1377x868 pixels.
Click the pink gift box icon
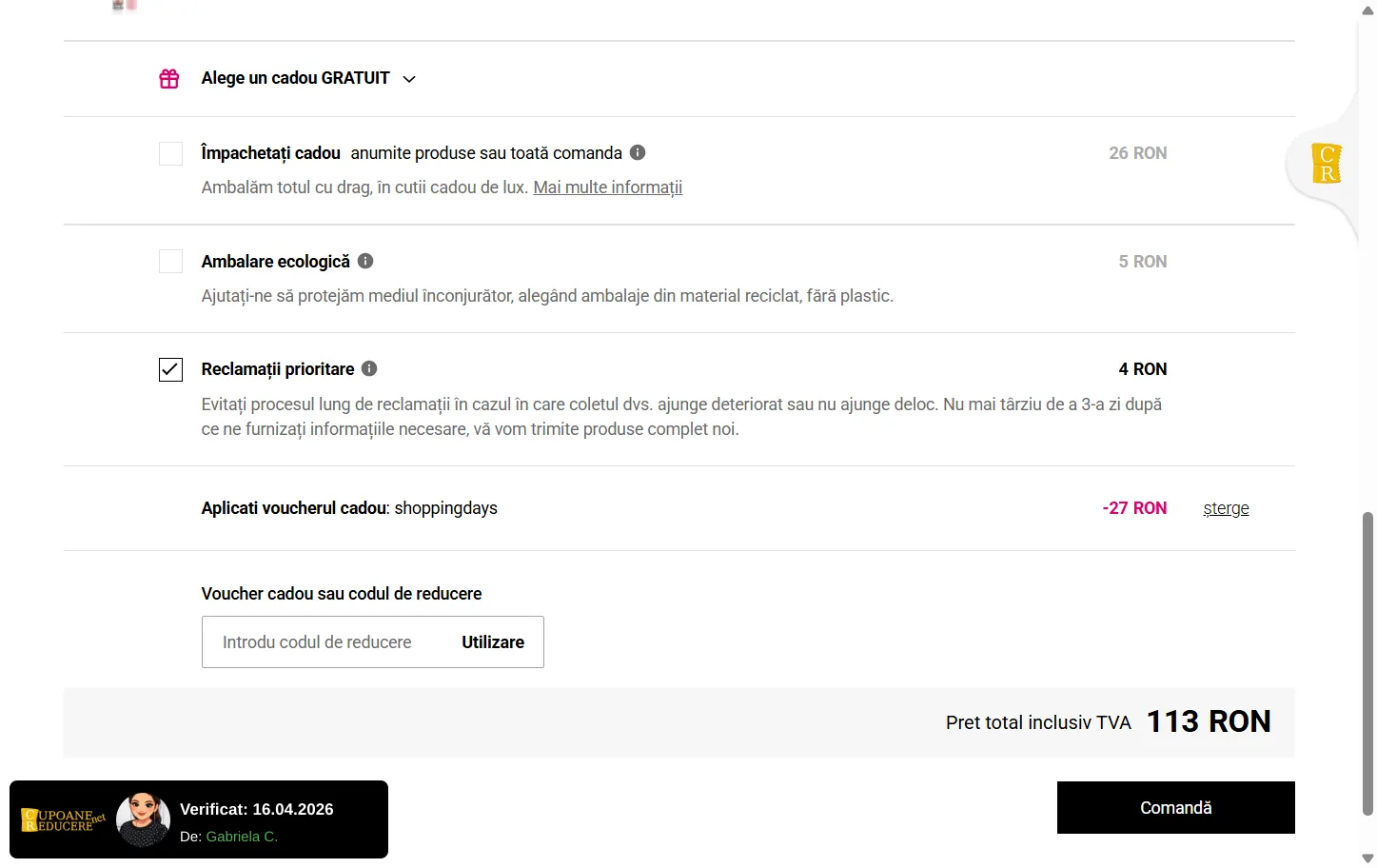pos(169,79)
